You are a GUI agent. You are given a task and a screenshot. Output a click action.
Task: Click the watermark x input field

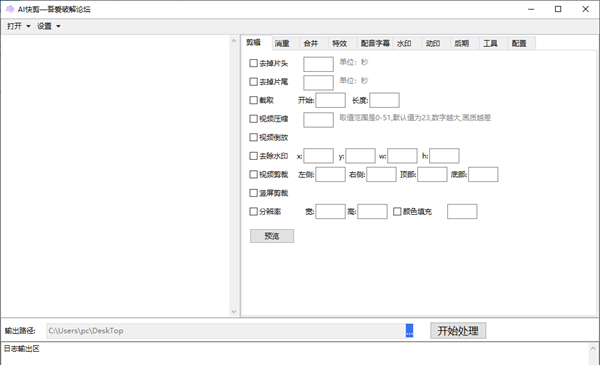(319, 156)
